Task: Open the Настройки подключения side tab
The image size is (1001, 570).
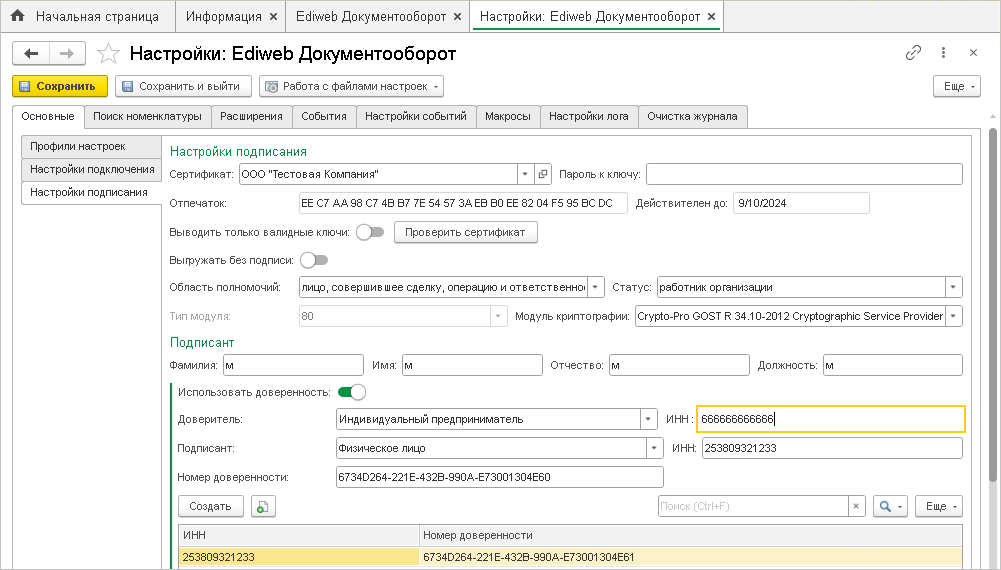Action: (91, 169)
